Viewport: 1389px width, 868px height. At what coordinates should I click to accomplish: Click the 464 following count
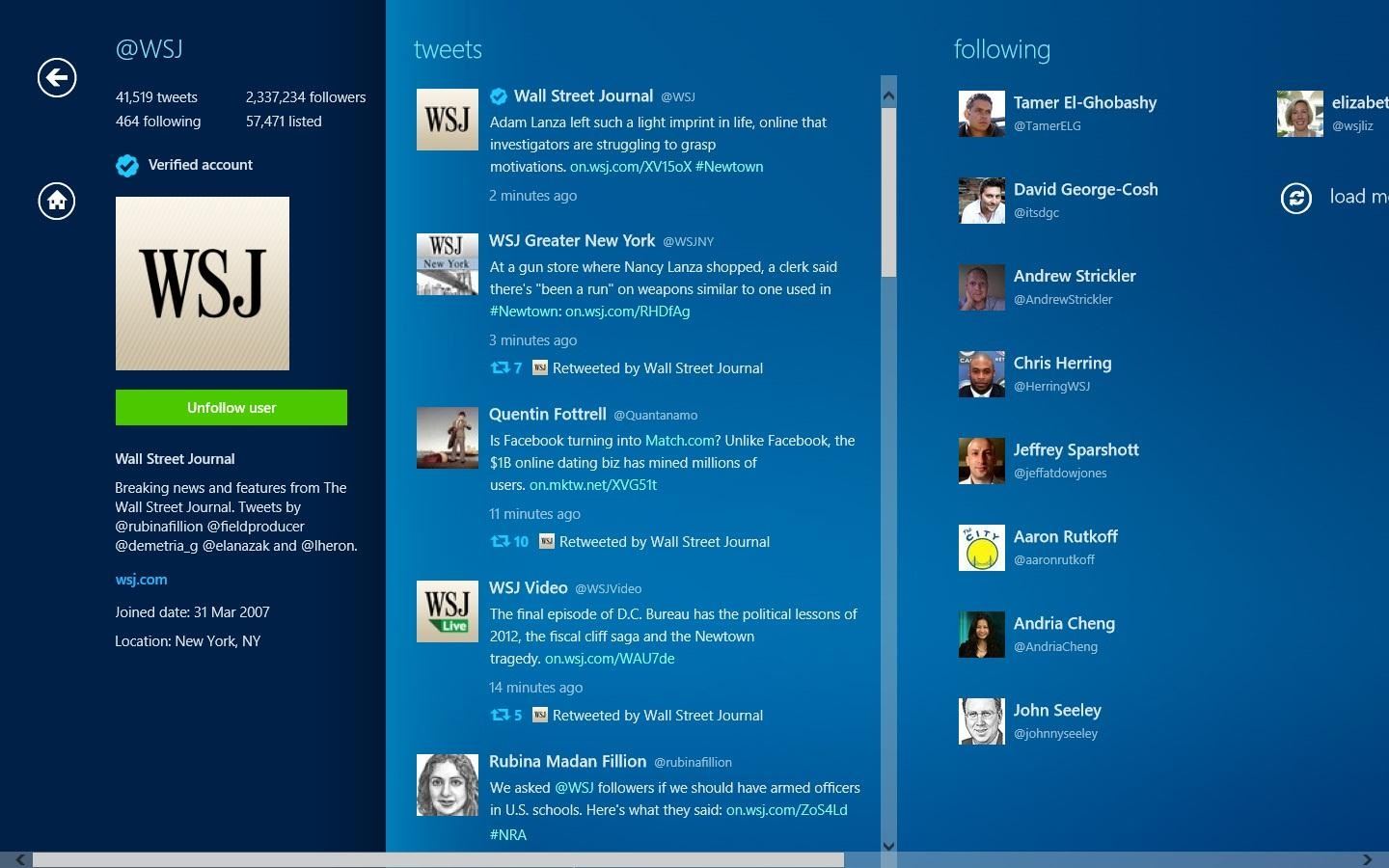(x=158, y=122)
